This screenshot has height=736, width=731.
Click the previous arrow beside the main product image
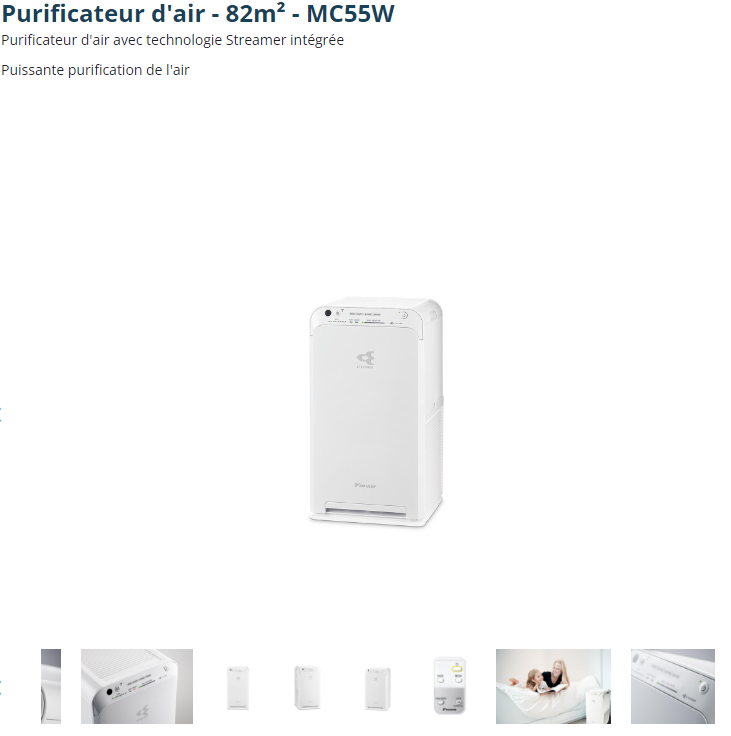[1, 415]
